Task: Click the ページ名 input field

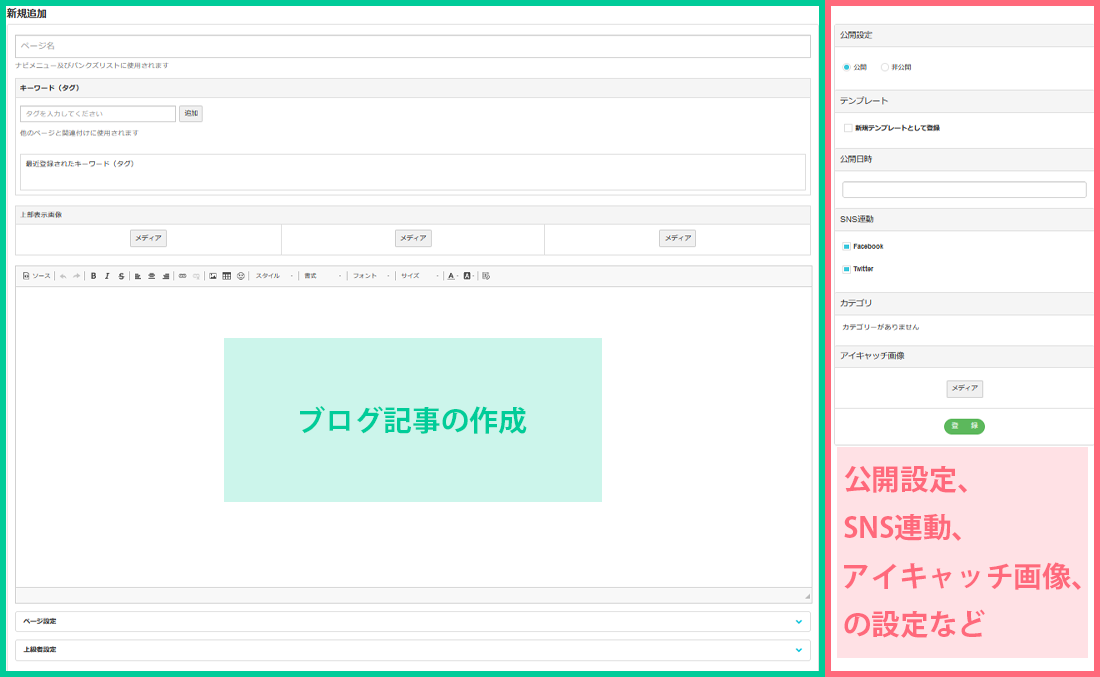Action: [x=412, y=46]
